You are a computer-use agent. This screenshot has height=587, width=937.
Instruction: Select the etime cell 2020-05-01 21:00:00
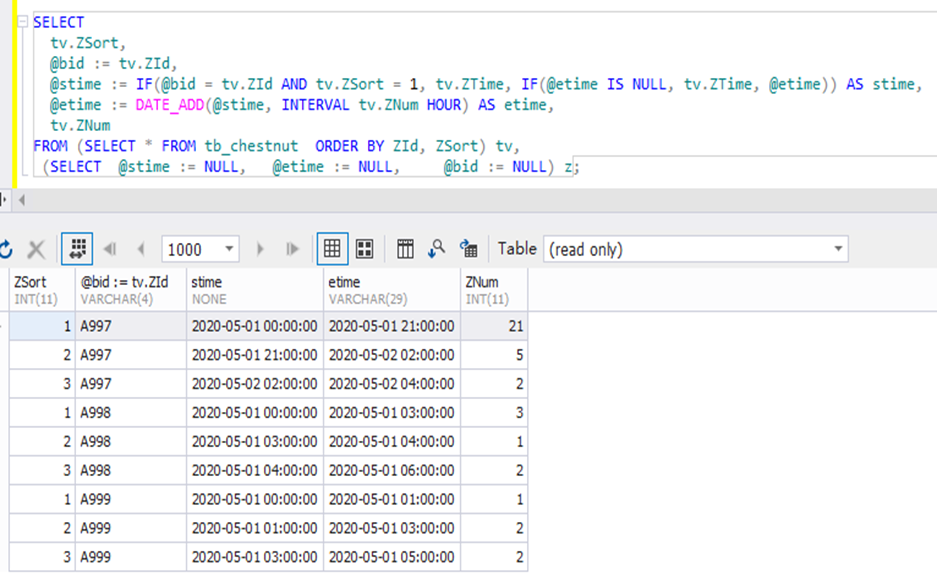[392, 326]
